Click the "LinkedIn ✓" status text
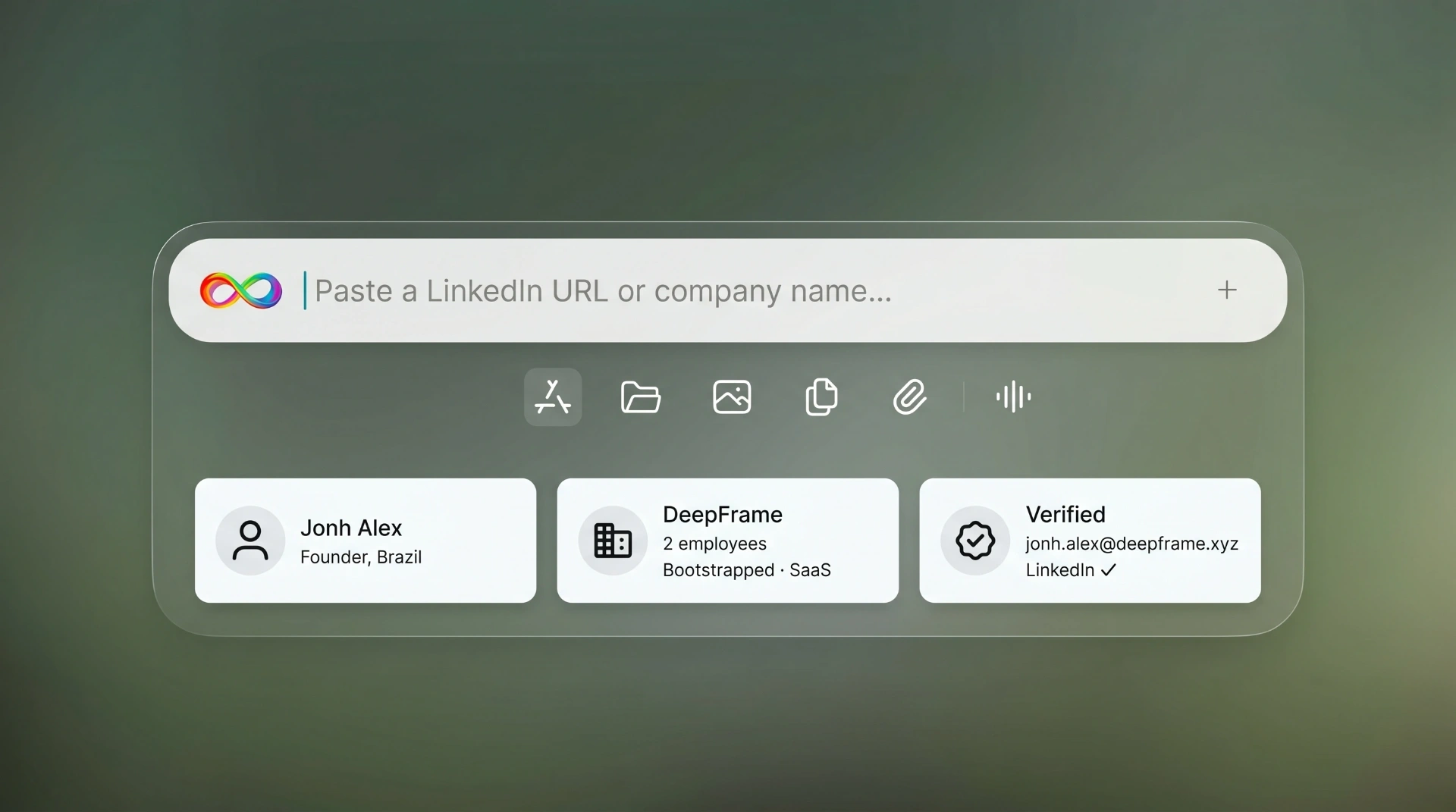Viewport: 1456px width, 812px height. 1072,570
